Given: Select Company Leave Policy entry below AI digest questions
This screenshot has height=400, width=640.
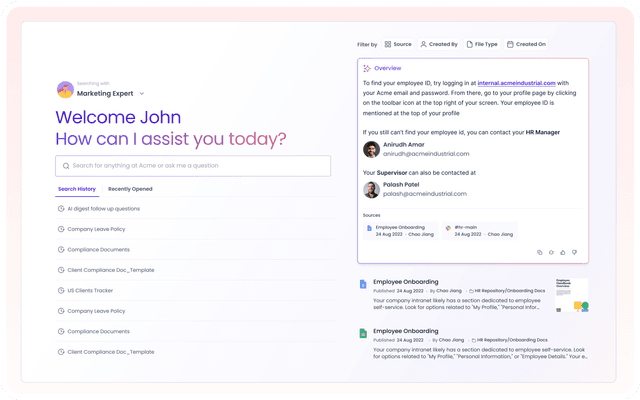Looking at the screenshot, I should (x=195, y=229).
